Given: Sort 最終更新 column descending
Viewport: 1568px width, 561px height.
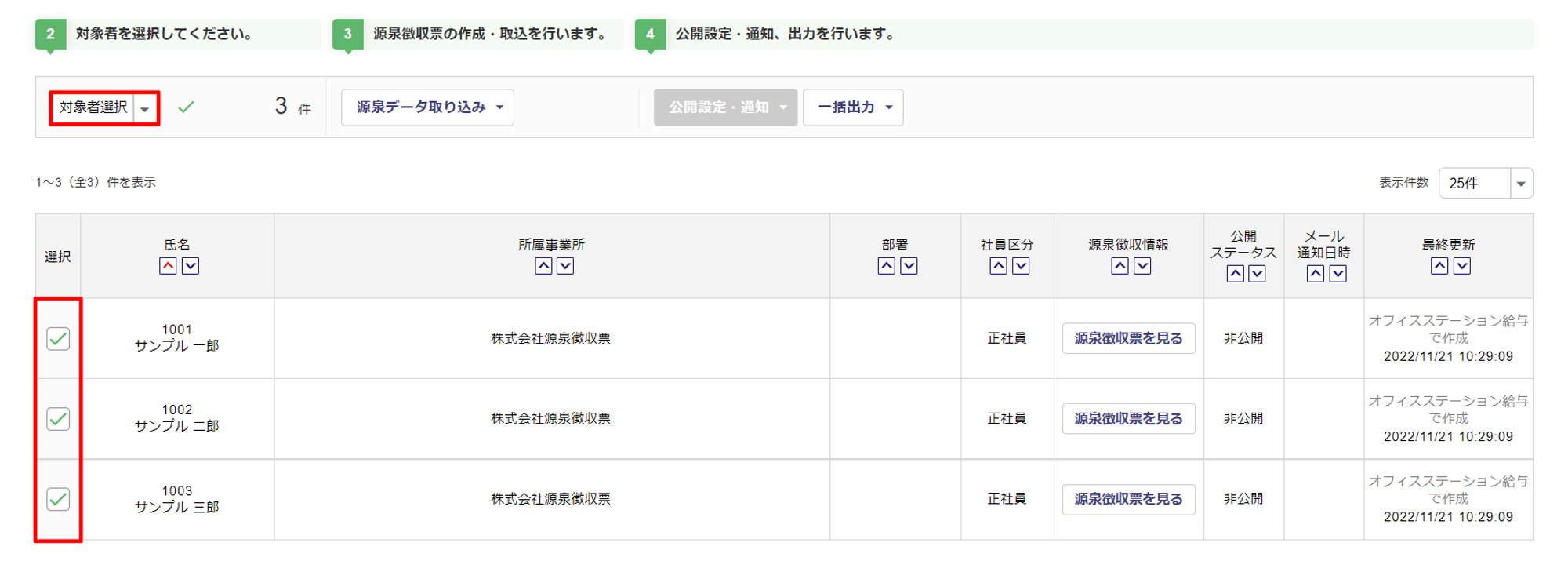Looking at the screenshot, I should click(x=1462, y=266).
